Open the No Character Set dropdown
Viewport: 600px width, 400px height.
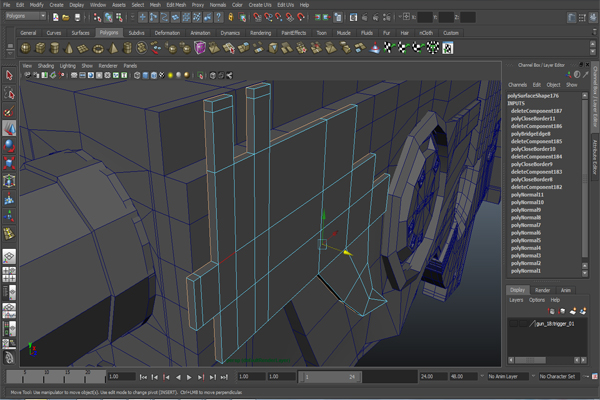pyautogui.click(x=560, y=377)
